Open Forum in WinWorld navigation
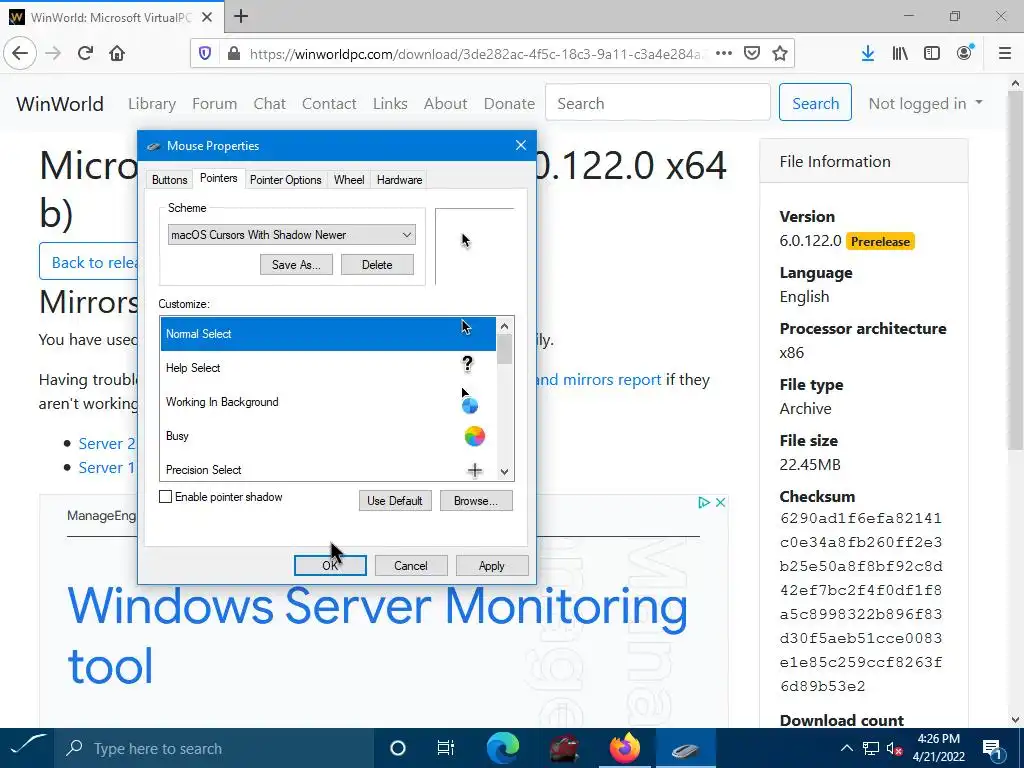The height and width of the screenshot is (768, 1024). tap(214, 103)
